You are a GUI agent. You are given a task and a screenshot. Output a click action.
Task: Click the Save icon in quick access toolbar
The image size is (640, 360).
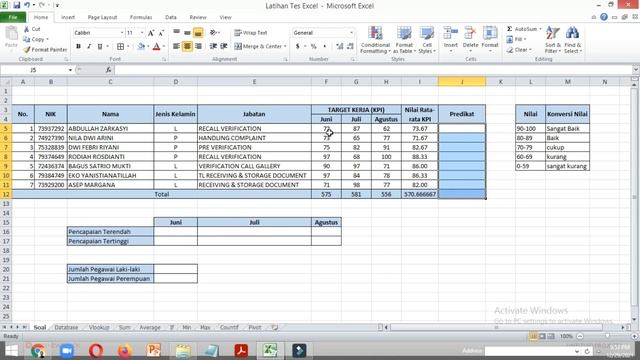click(x=17, y=5)
